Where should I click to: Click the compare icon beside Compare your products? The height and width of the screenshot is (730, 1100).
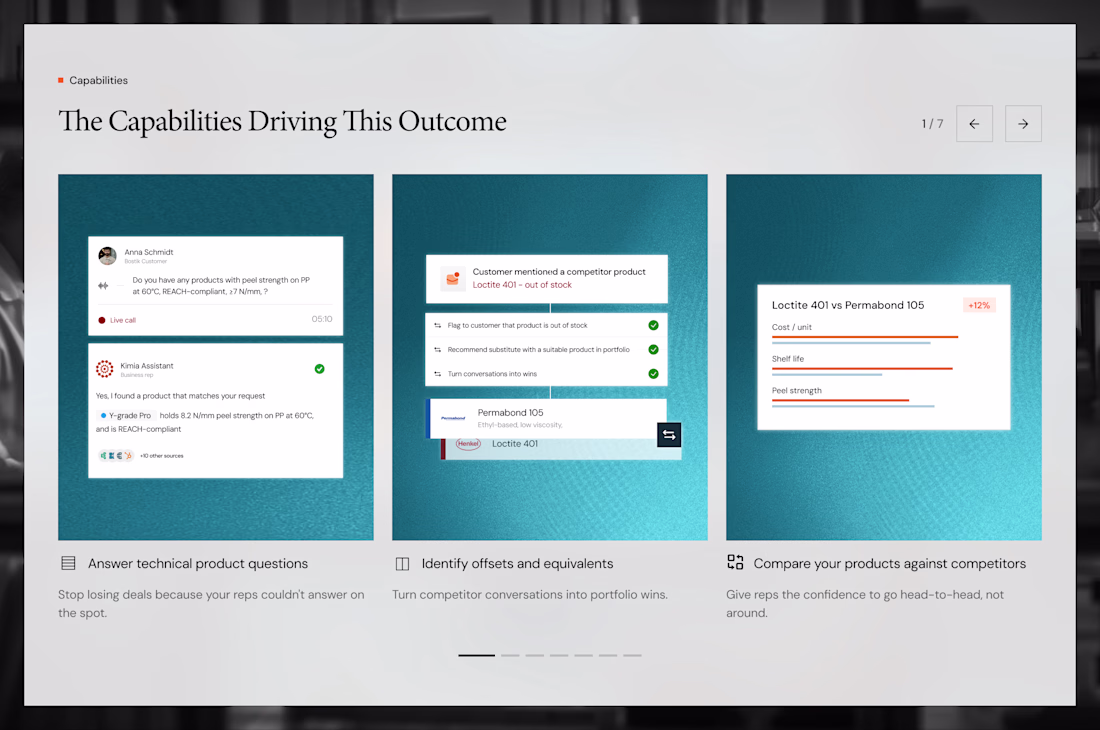735,562
